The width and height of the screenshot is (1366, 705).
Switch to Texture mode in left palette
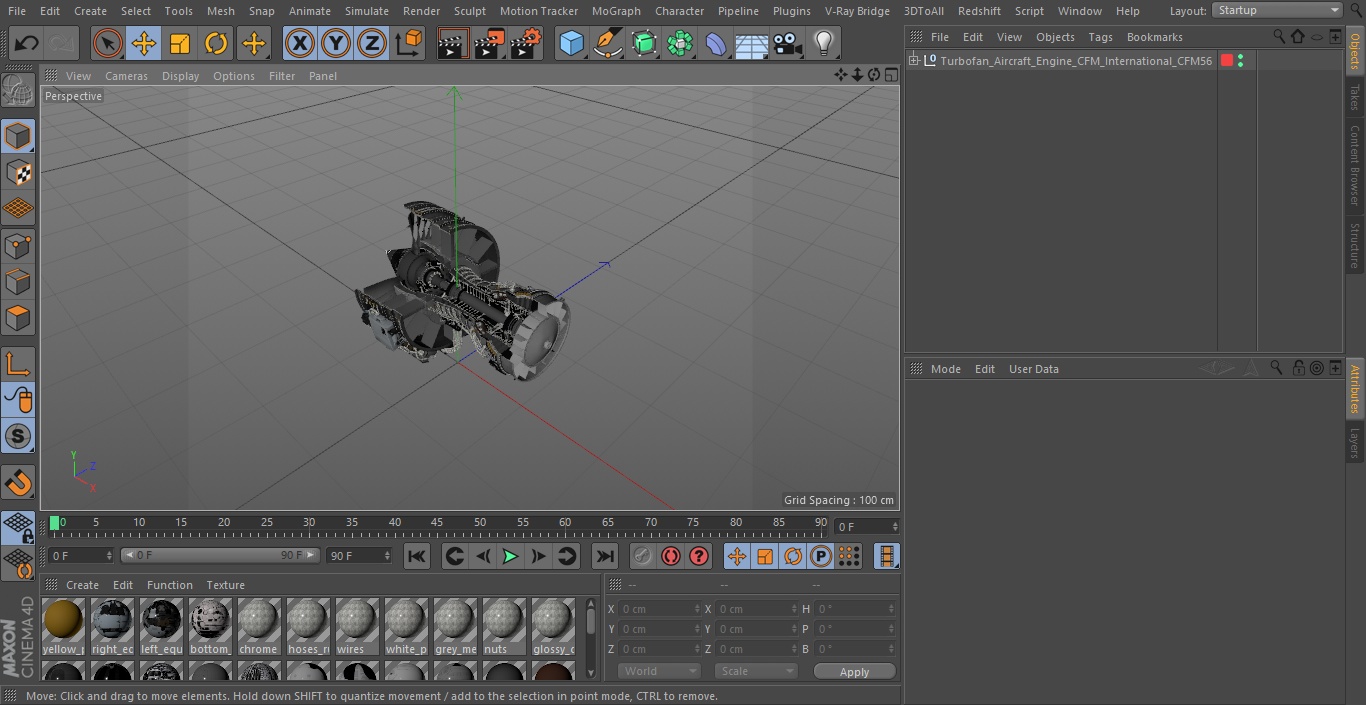coord(18,172)
